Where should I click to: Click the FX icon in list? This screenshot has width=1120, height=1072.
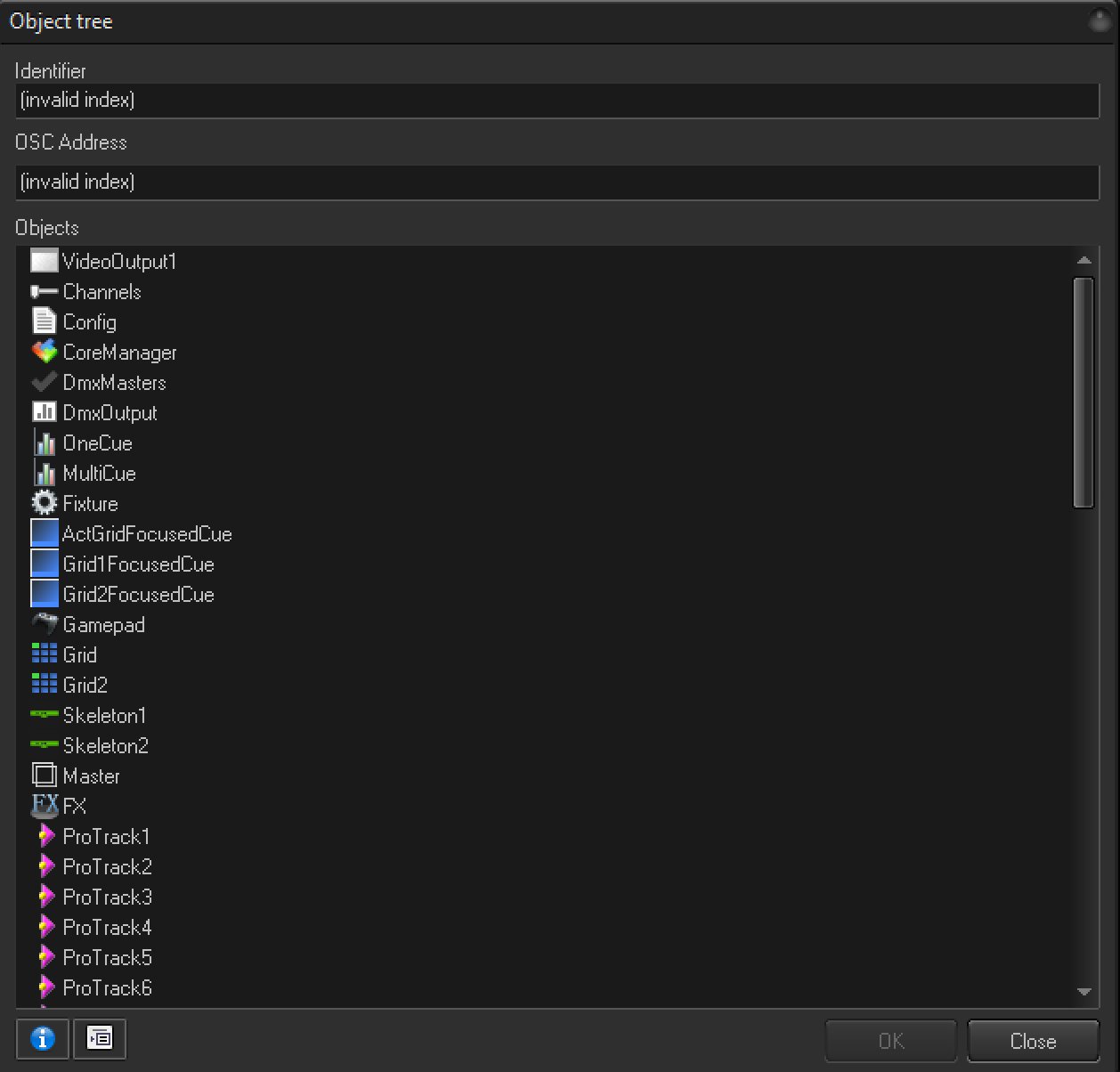point(44,806)
